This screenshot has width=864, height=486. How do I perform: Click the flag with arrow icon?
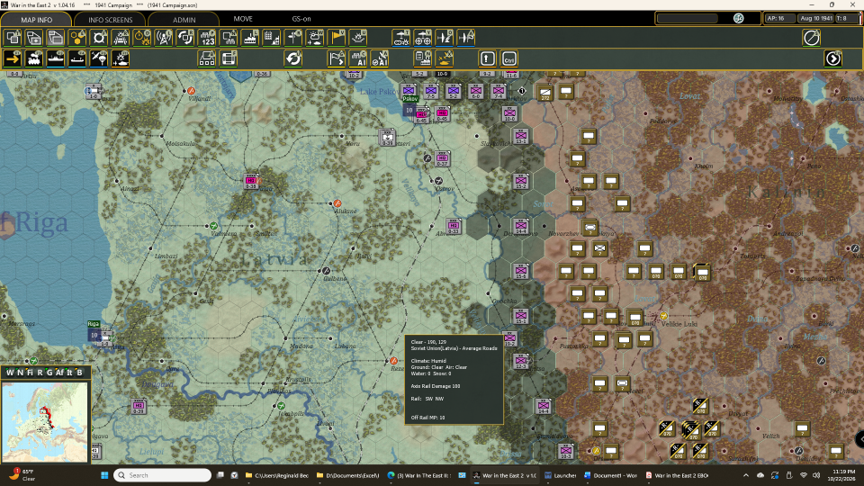point(337,58)
